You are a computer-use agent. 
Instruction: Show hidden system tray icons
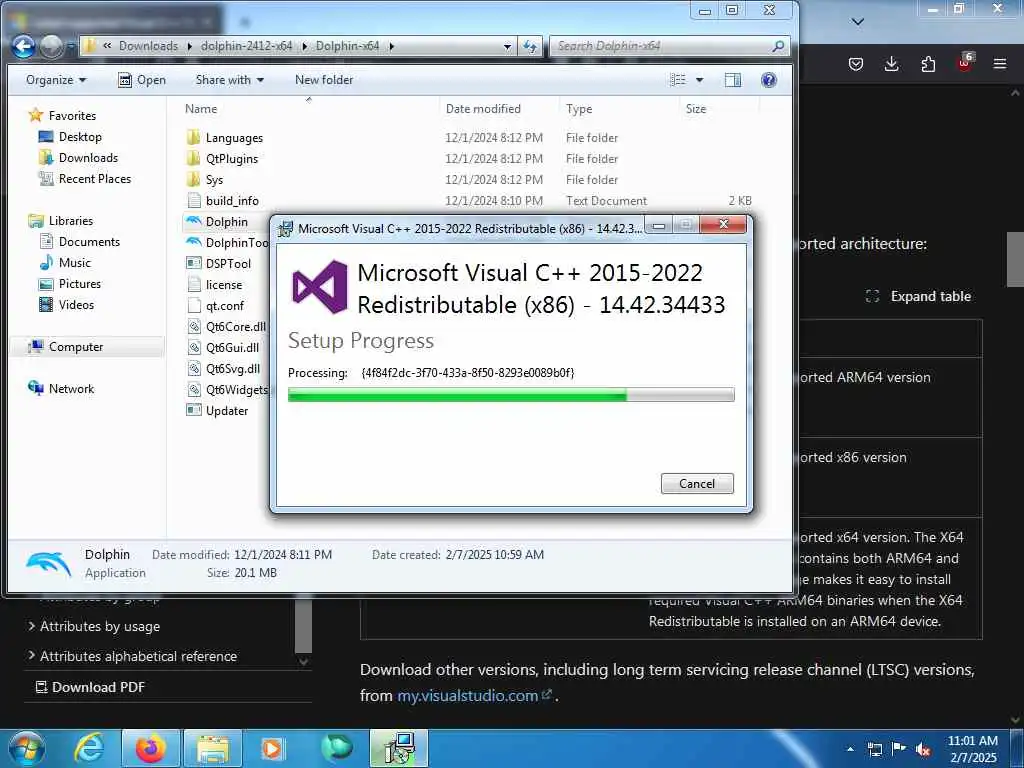850,749
